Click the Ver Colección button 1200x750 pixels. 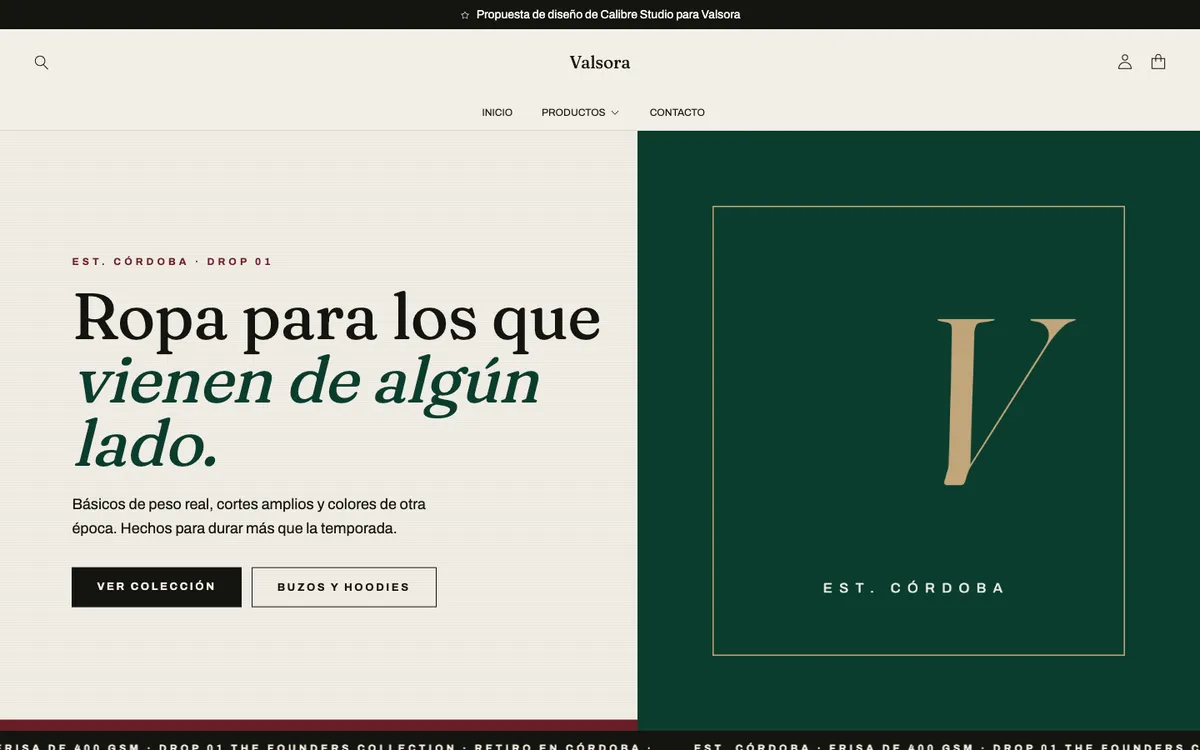[156, 587]
